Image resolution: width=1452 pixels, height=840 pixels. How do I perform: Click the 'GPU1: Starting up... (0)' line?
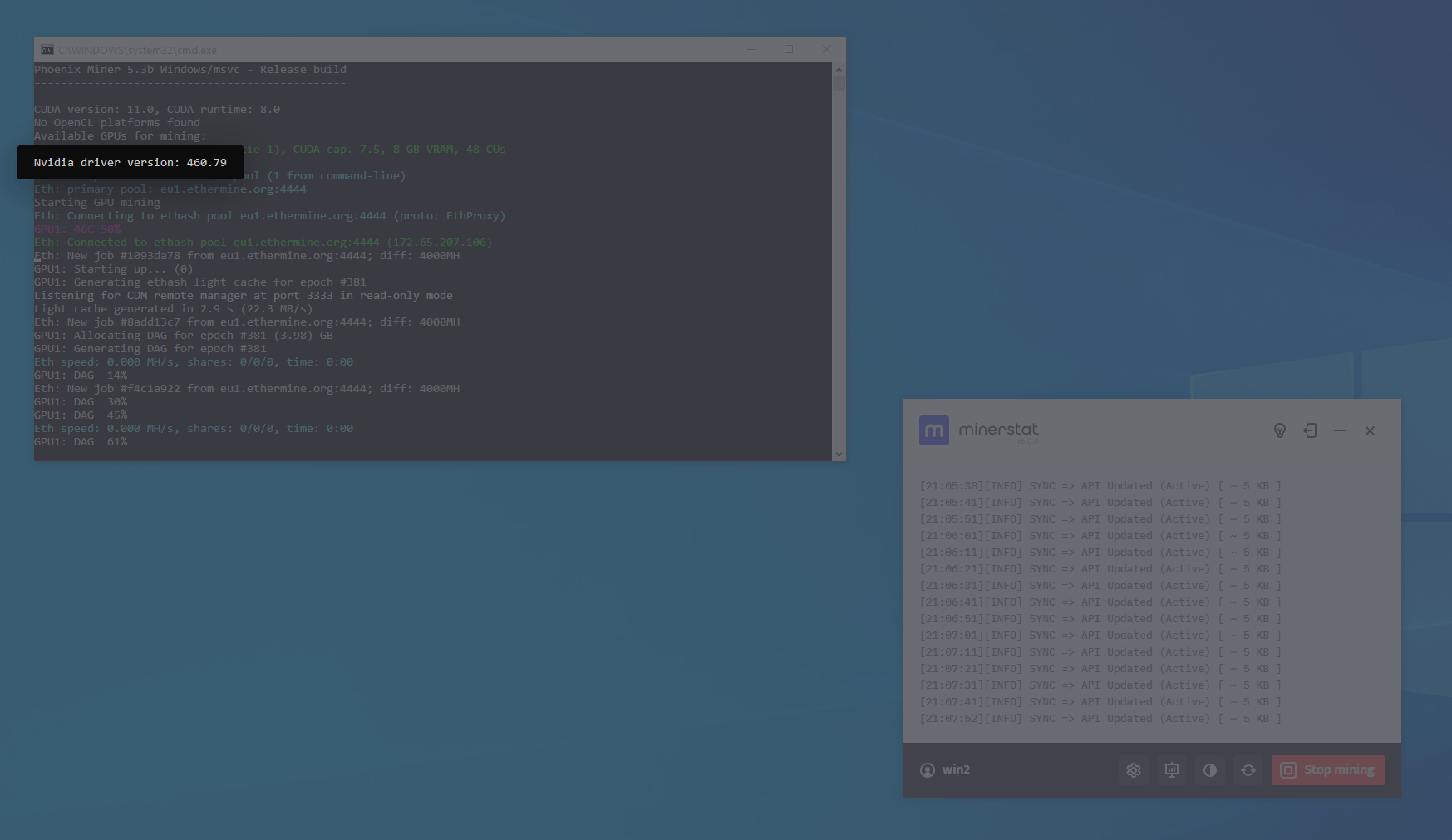click(114, 269)
